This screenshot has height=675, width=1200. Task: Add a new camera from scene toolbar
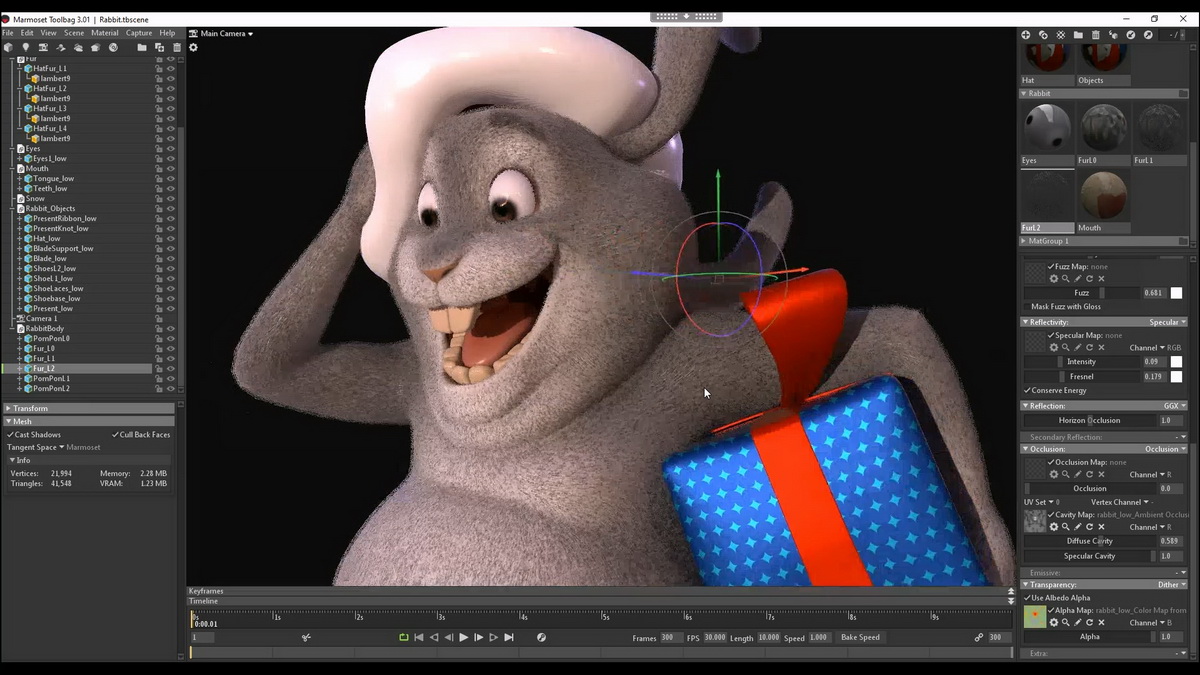point(43,47)
